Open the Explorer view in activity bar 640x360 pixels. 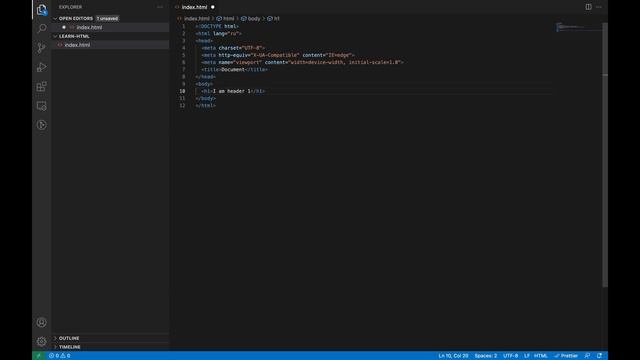click(x=42, y=9)
